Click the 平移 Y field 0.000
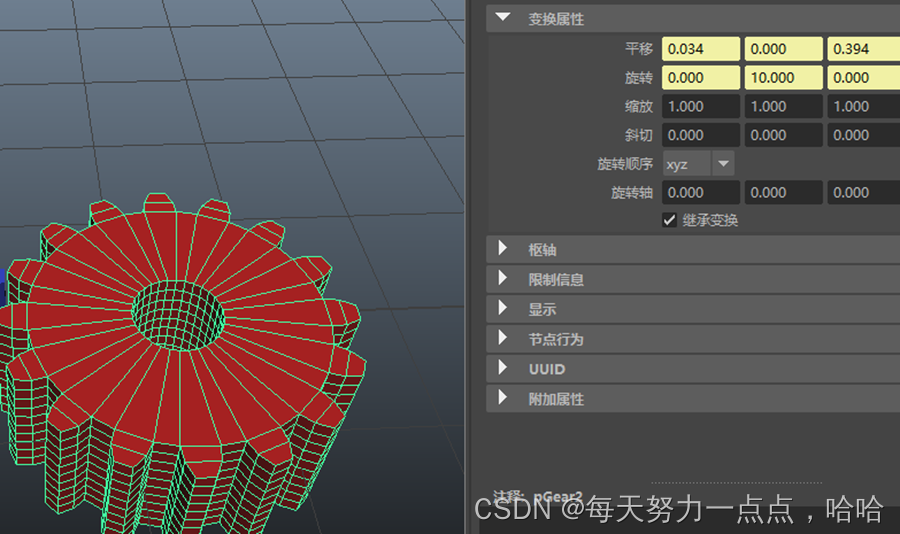 [x=783, y=49]
